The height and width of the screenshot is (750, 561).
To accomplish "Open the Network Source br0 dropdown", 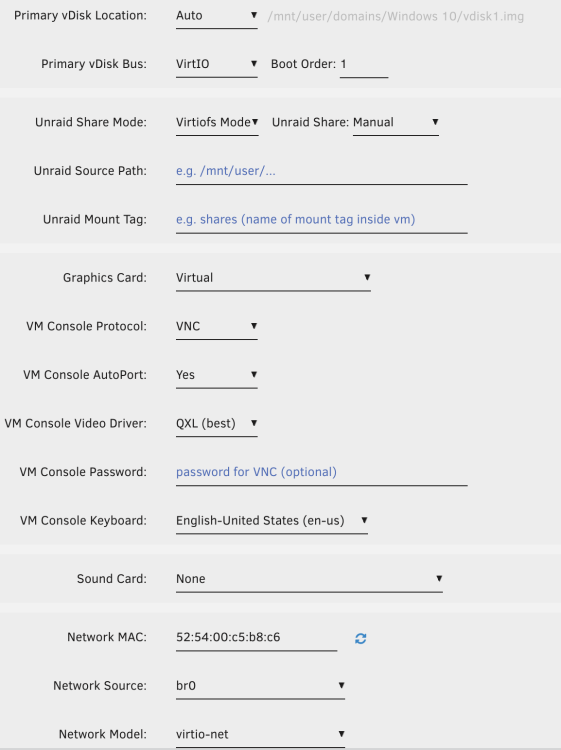I will click(260, 686).
